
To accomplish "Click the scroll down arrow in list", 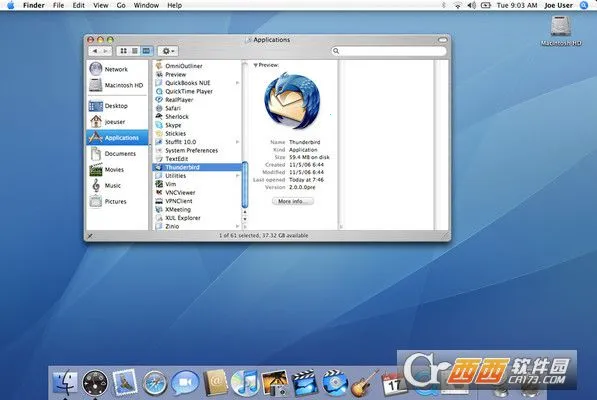I will point(245,219).
